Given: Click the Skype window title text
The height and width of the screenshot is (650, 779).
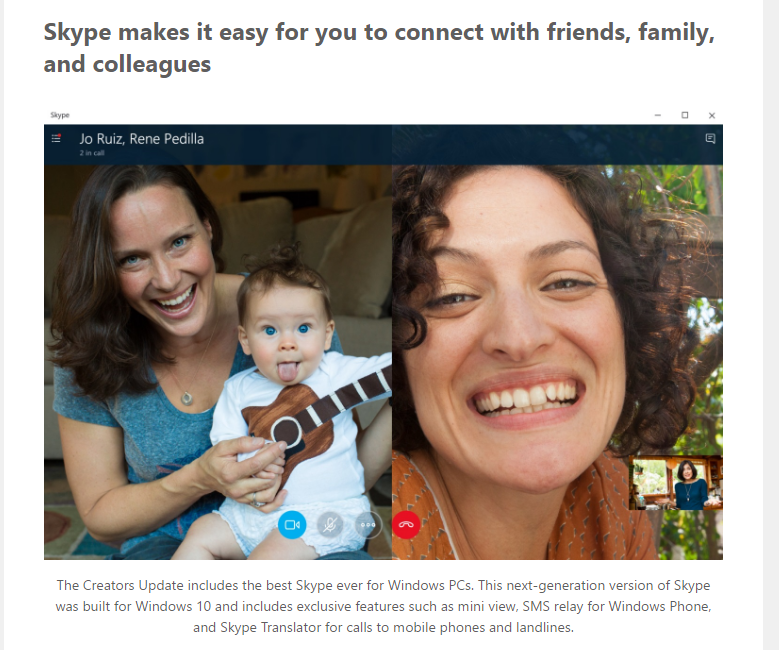Looking at the screenshot, I should pyautogui.click(x=60, y=115).
